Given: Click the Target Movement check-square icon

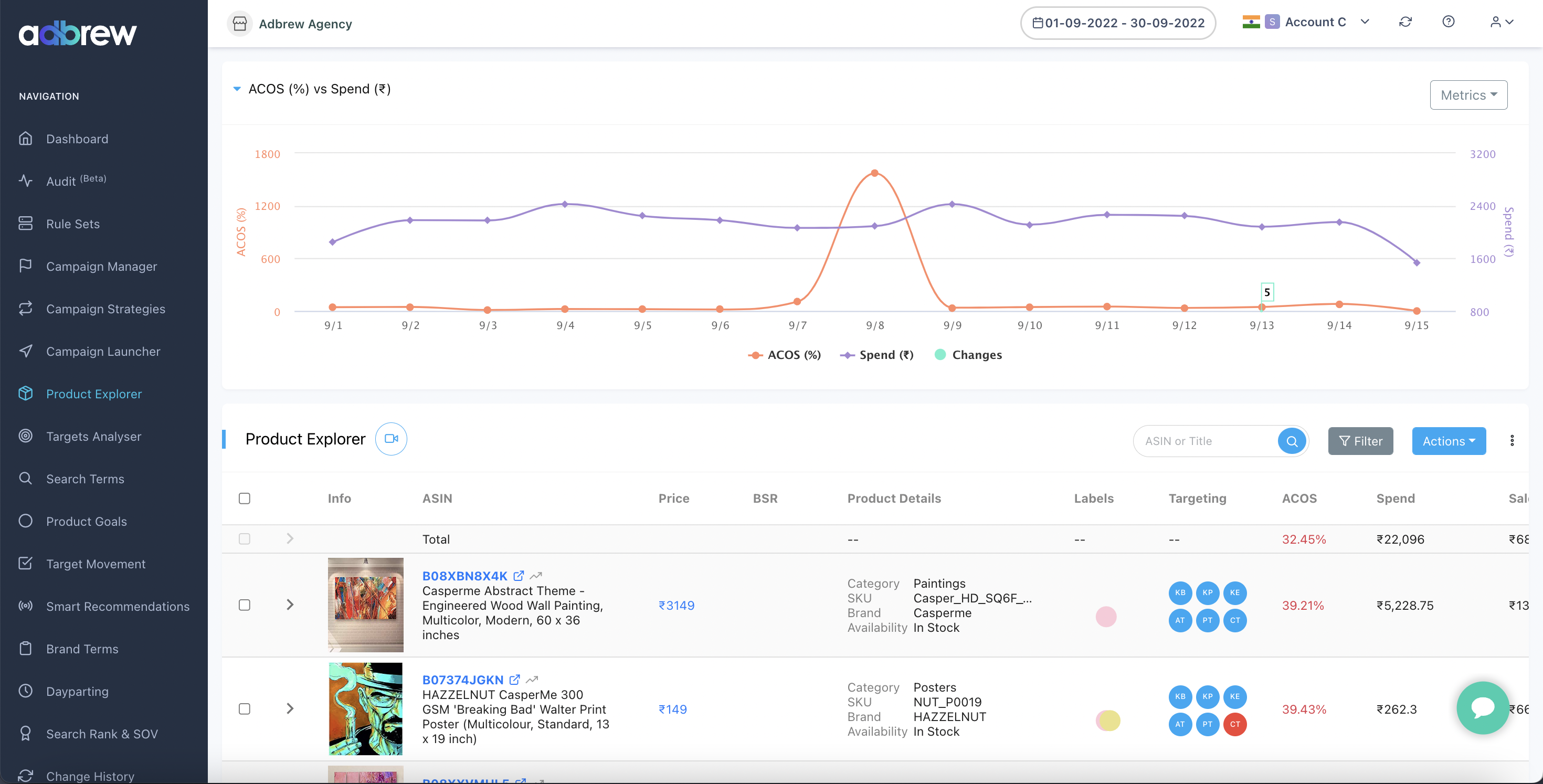Looking at the screenshot, I should click(x=25, y=564).
